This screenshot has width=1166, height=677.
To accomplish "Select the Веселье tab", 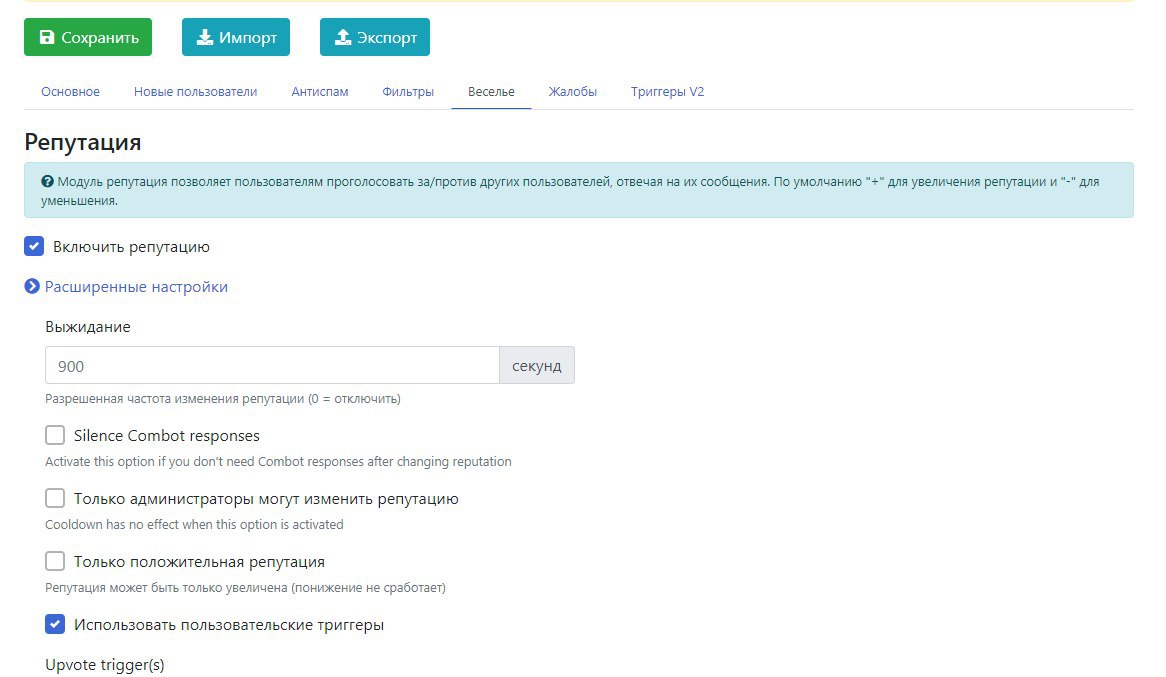I will pos(492,92).
